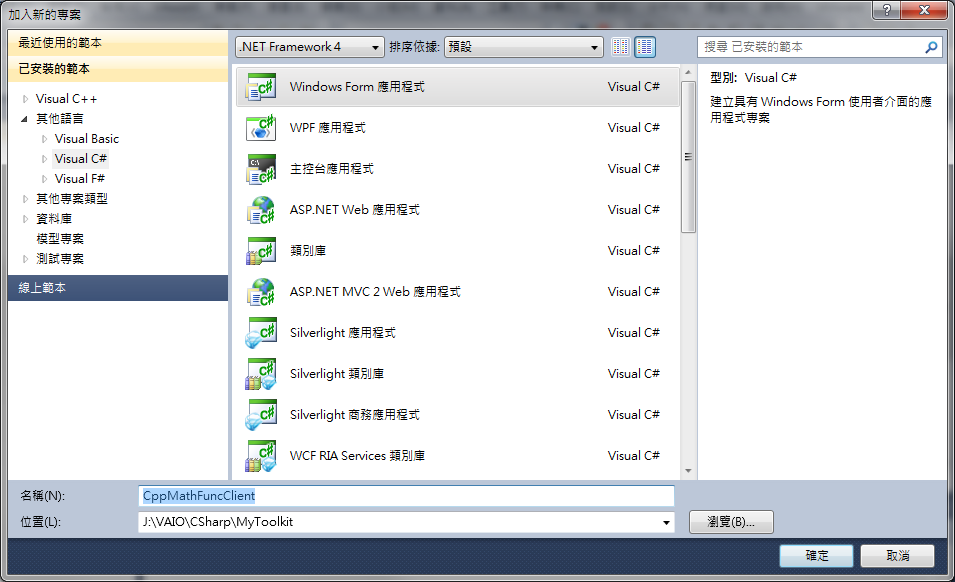
Task: Click the 瀏覽(B)... browse button
Action: click(731, 522)
